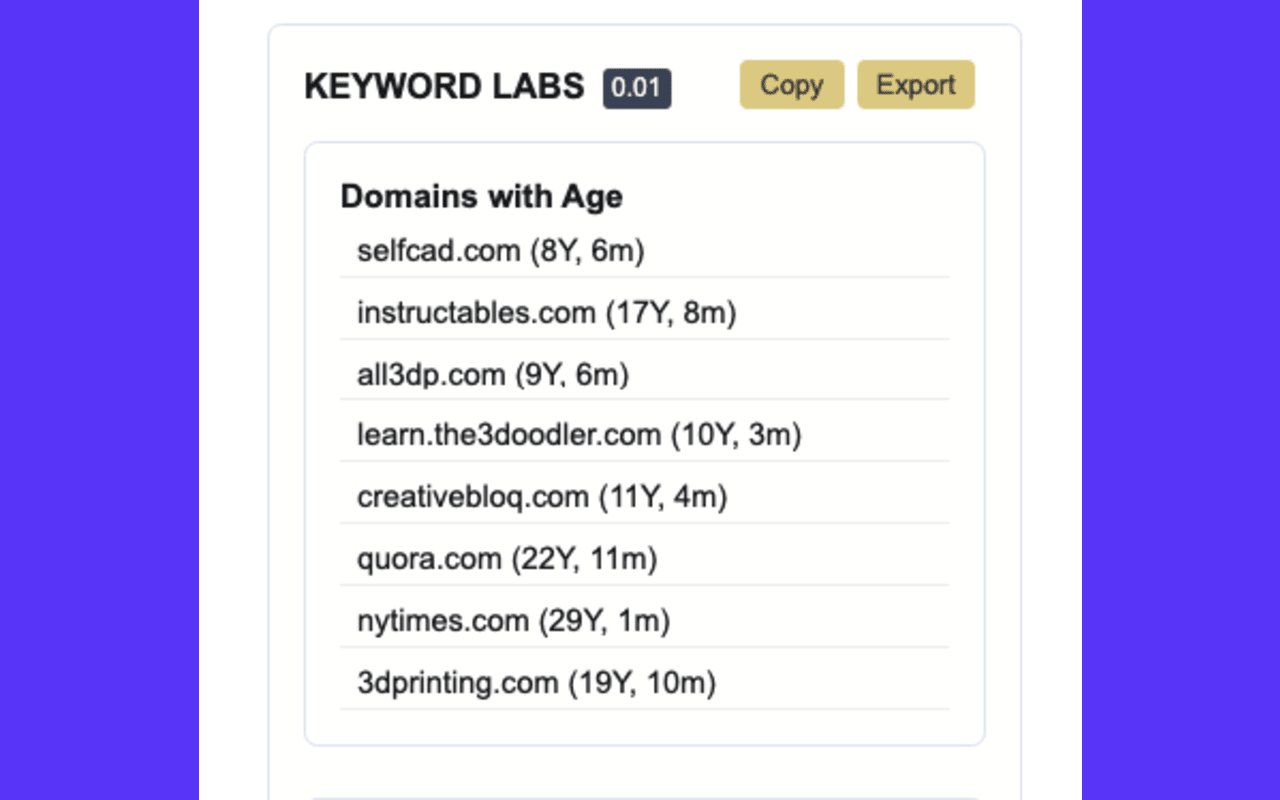1280x800 pixels.
Task: Click the Export button
Action: click(916, 85)
